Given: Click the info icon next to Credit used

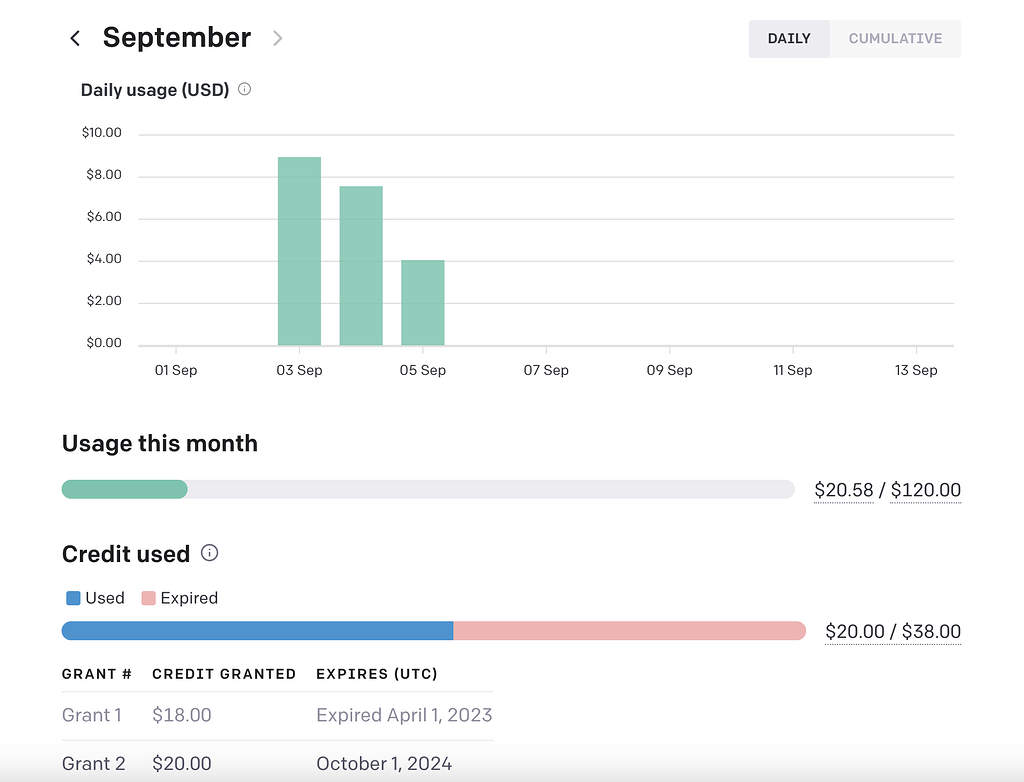Looking at the screenshot, I should pos(209,553).
